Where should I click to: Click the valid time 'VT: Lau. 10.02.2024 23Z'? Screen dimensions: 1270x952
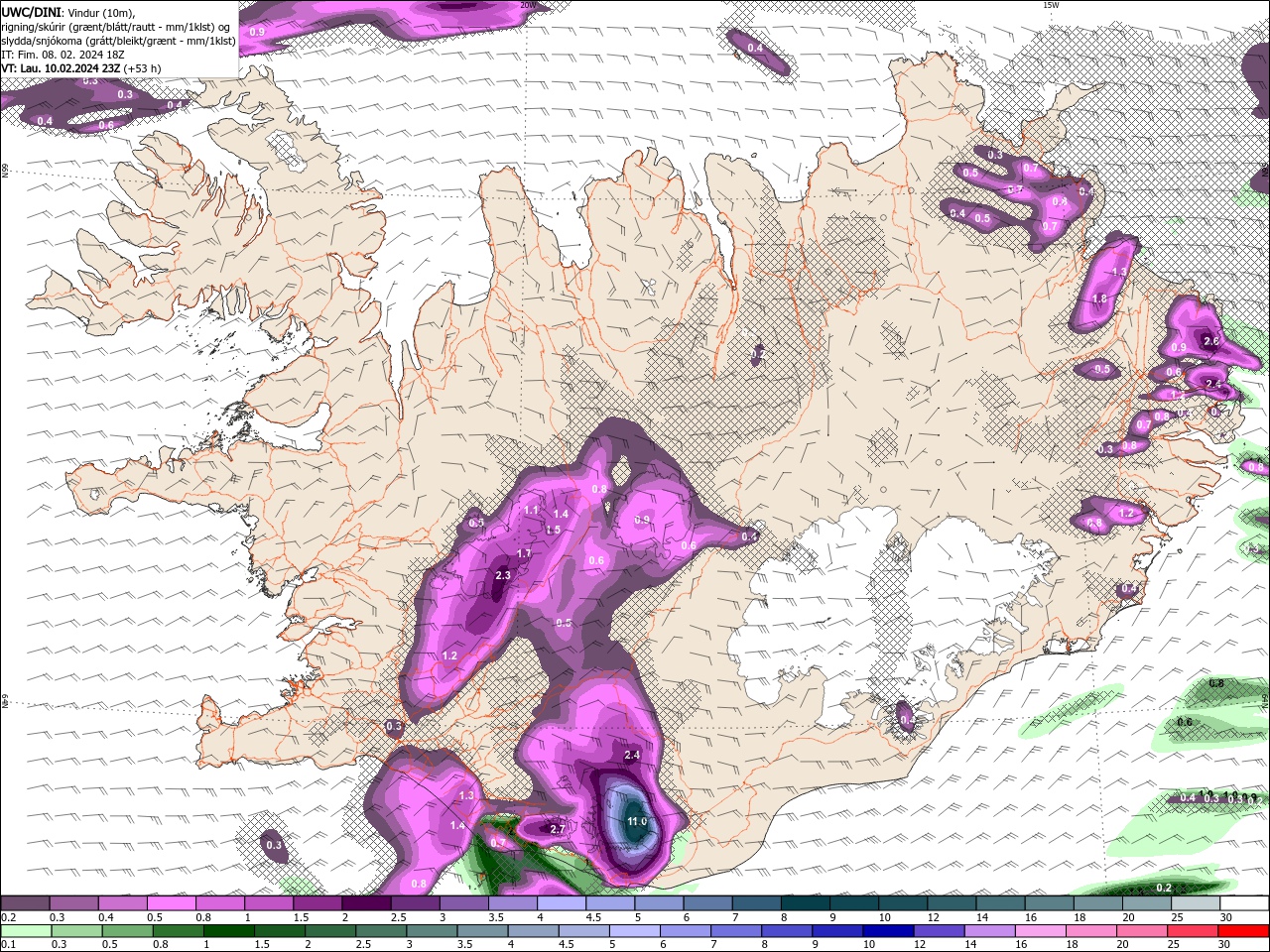[x=61, y=68]
